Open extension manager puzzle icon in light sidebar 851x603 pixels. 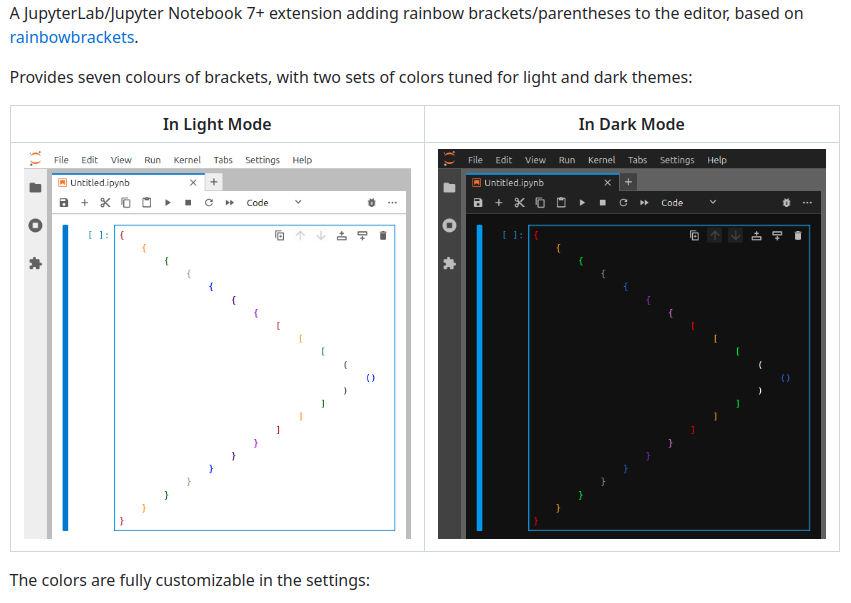tap(35, 263)
